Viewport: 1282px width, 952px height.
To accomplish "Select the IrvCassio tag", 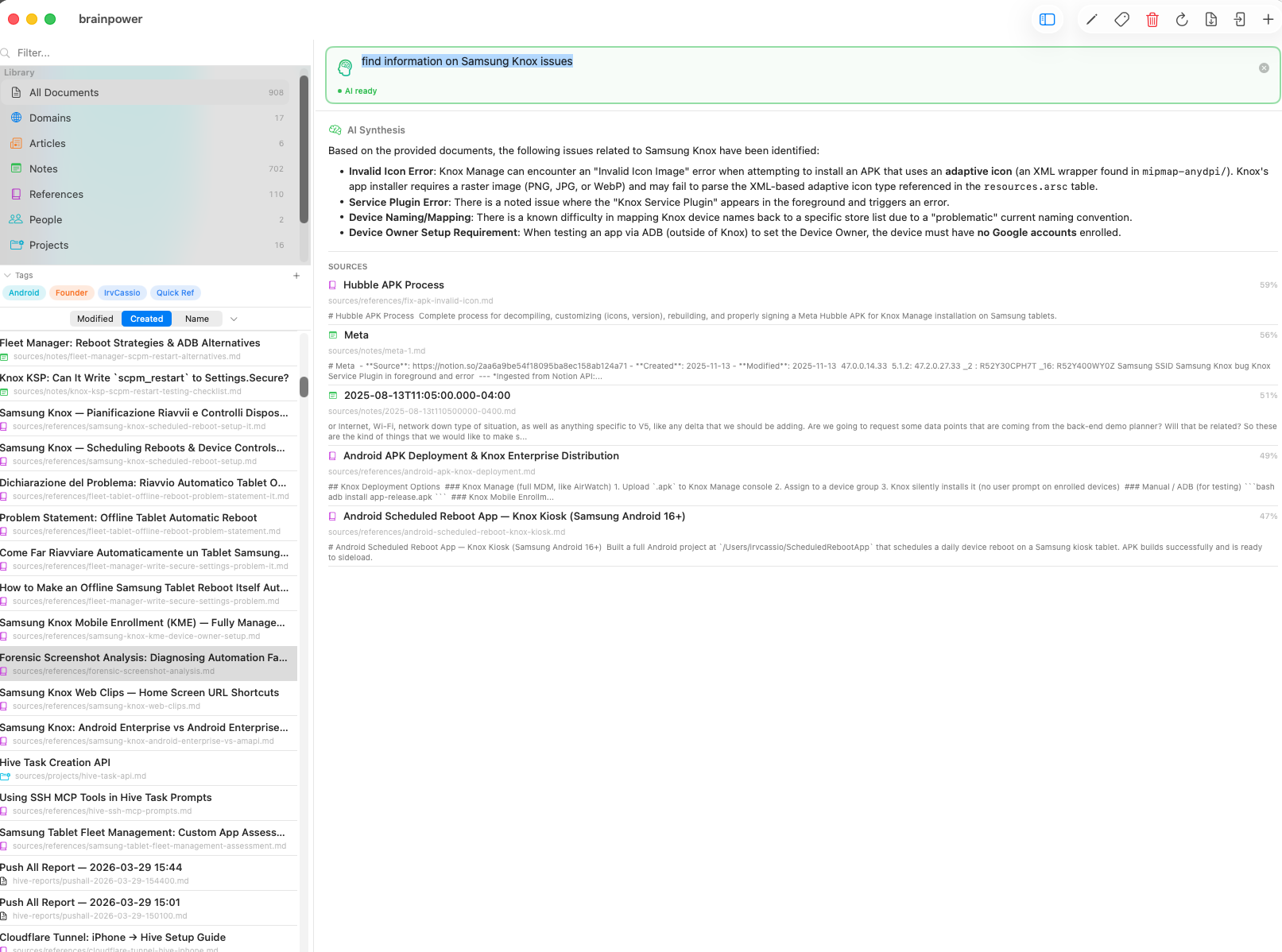I will click(x=122, y=293).
